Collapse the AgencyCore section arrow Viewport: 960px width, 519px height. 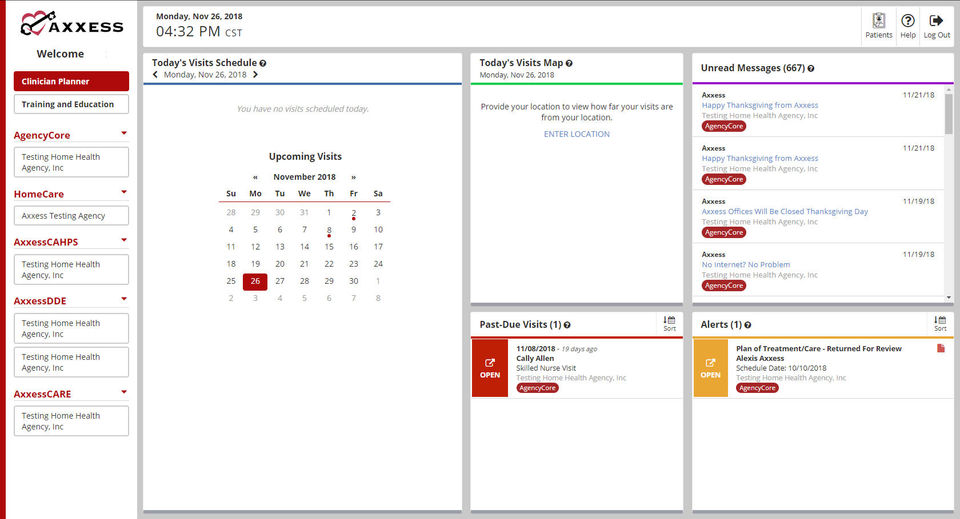coord(124,133)
